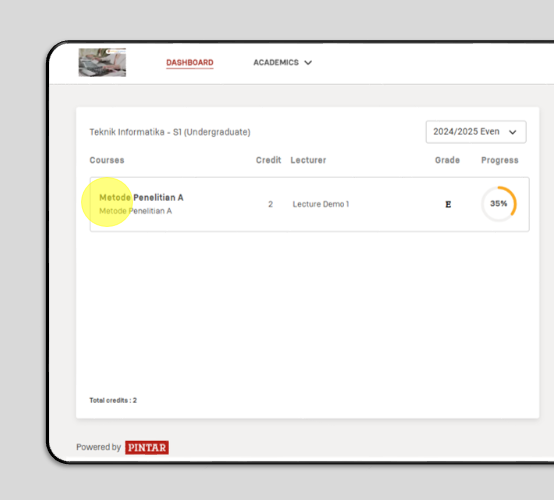
Task: Click the Grade column header
Action: point(447,160)
